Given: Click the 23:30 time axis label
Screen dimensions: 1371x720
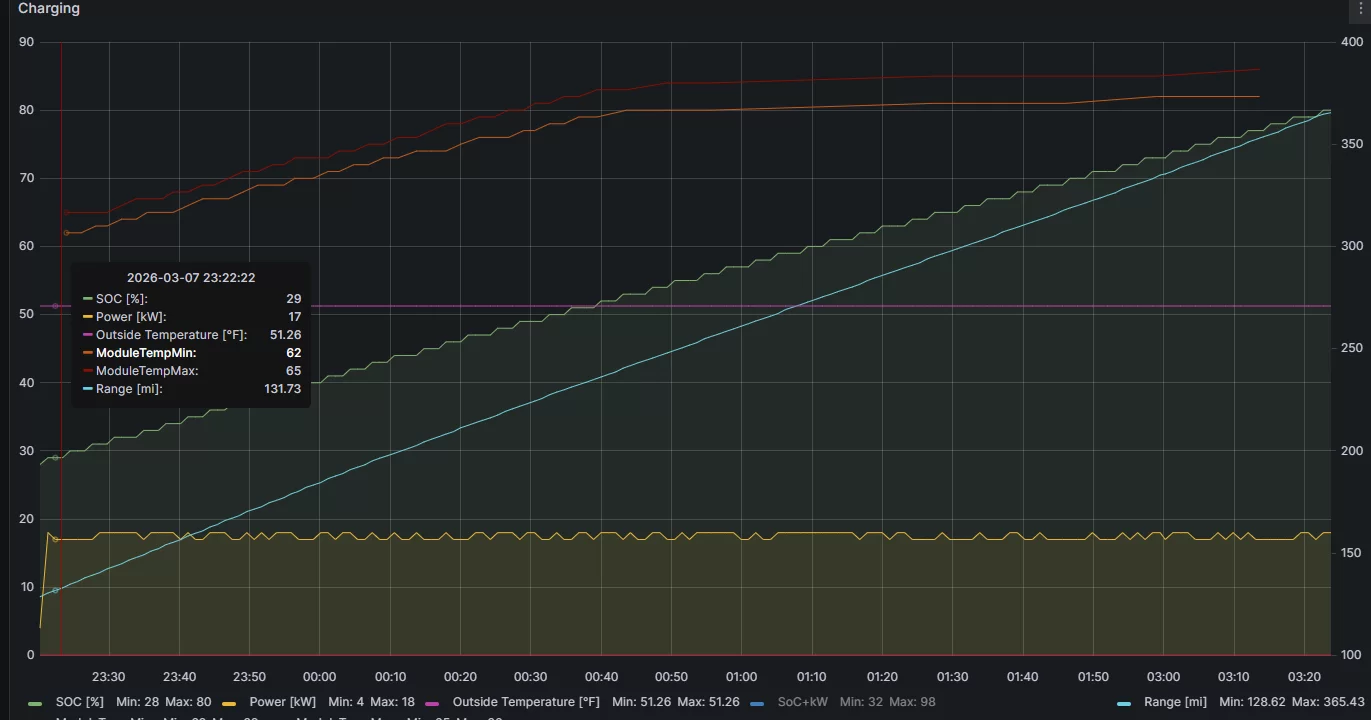Looking at the screenshot, I should click(108, 677).
